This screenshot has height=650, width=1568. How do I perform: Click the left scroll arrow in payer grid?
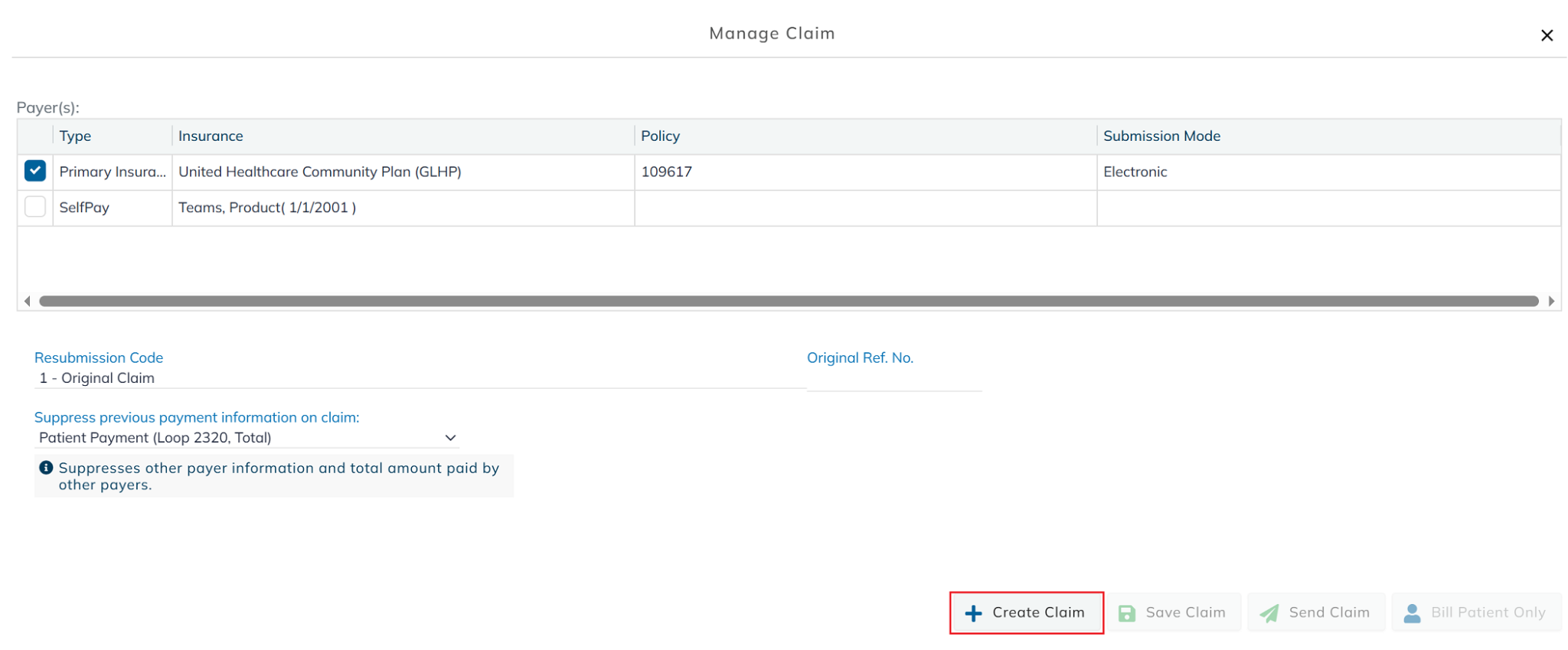28,302
